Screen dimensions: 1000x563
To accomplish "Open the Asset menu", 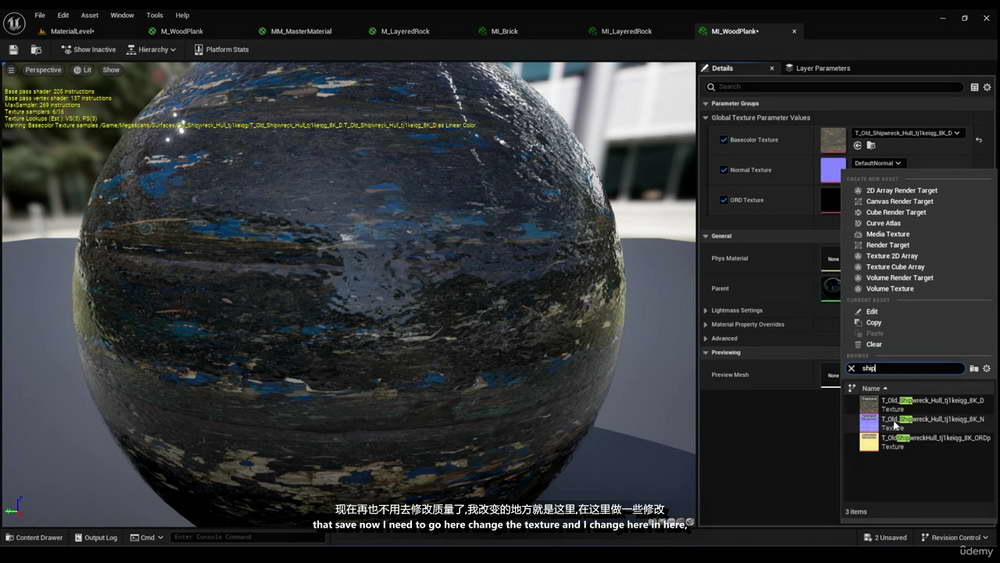I will (89, 15).
